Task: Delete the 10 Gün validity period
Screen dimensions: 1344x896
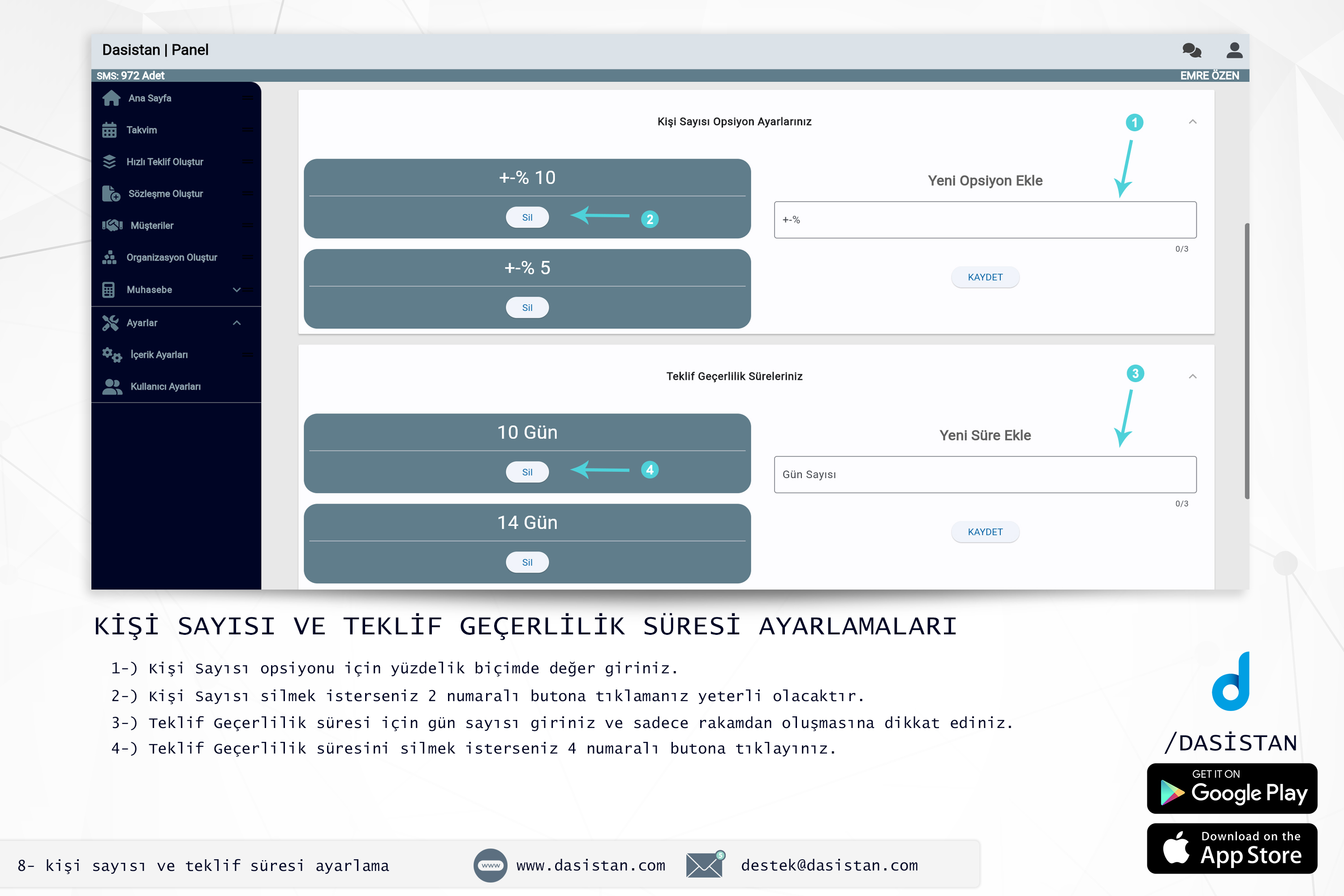Action: click(x=526, y=470)
